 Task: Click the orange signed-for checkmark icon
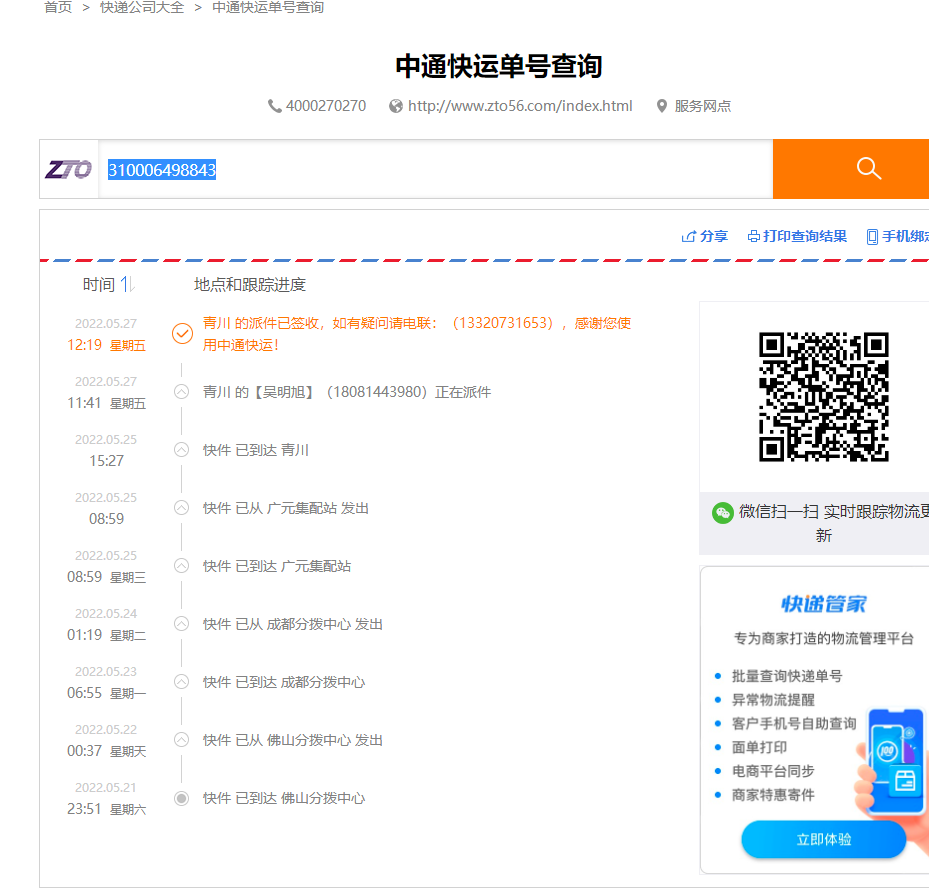[182, 334]
